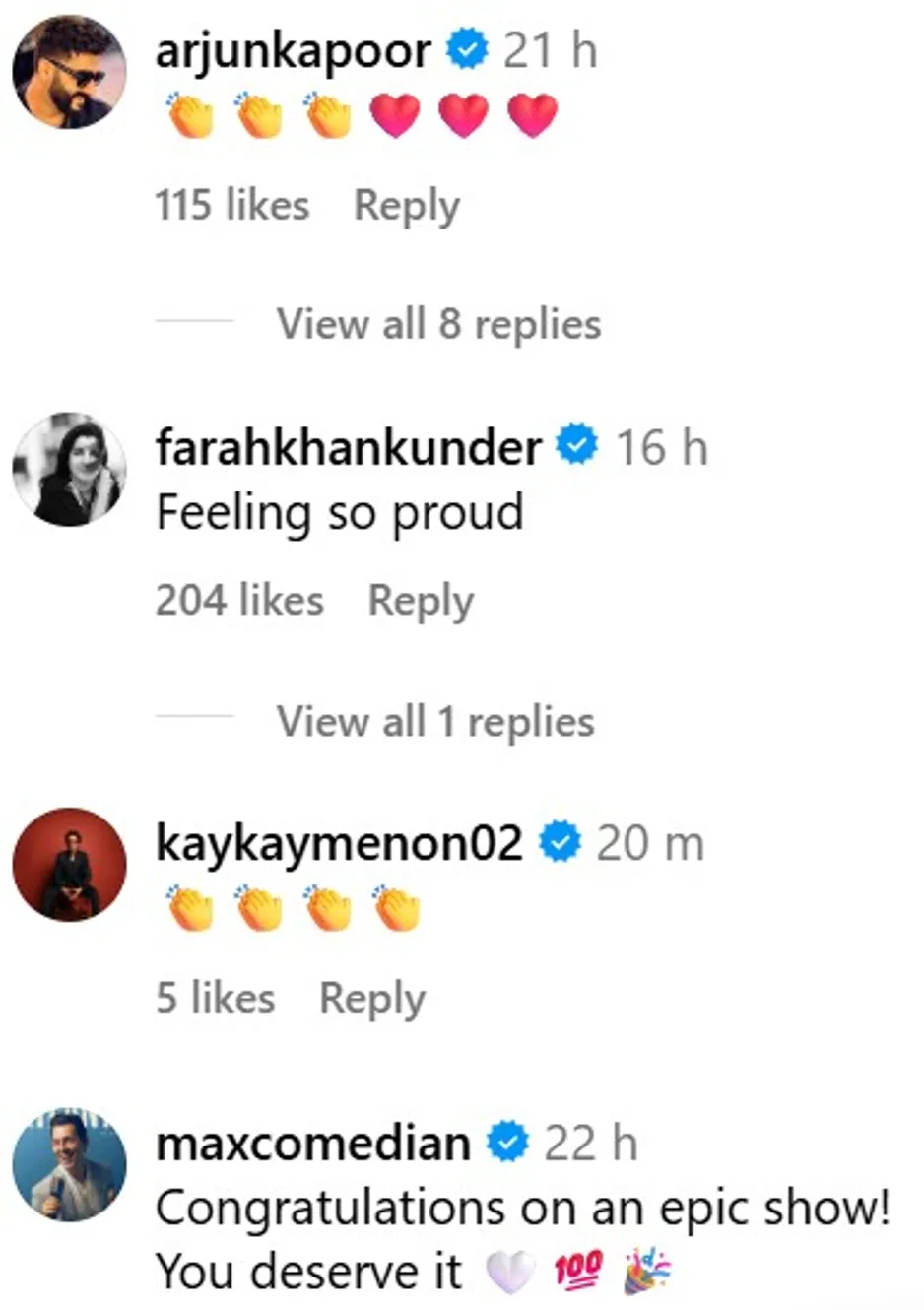Visit the arjunkapoor username link
This screenshot has width=924, height=1310.
coord(294,50)
